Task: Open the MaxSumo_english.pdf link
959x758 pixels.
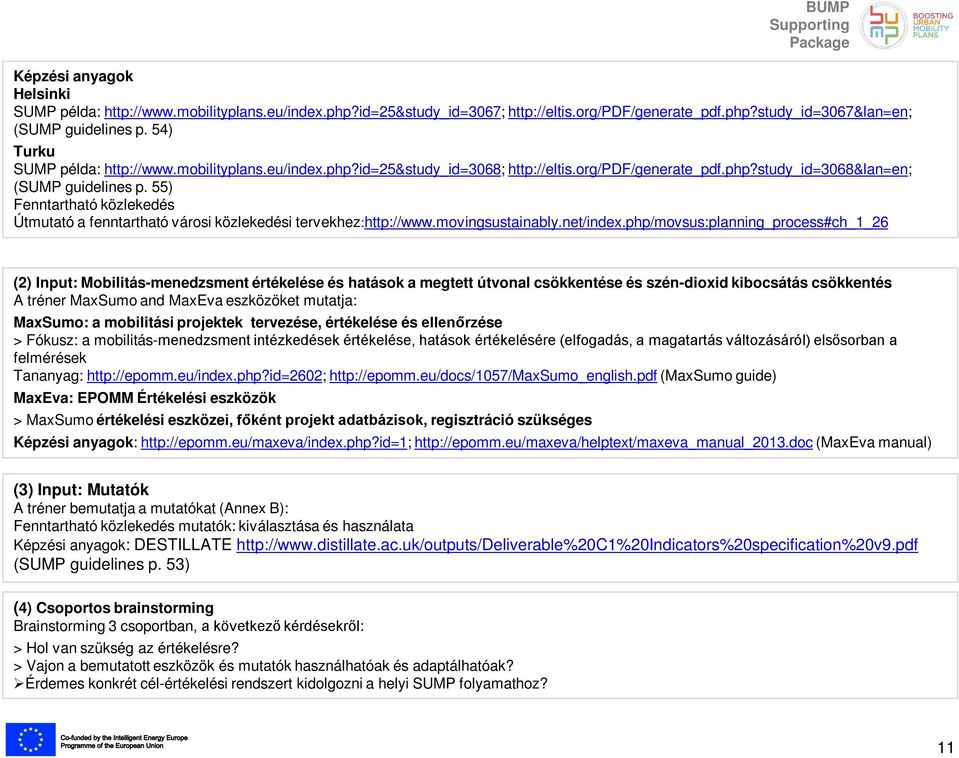Action: click(493, 376)
